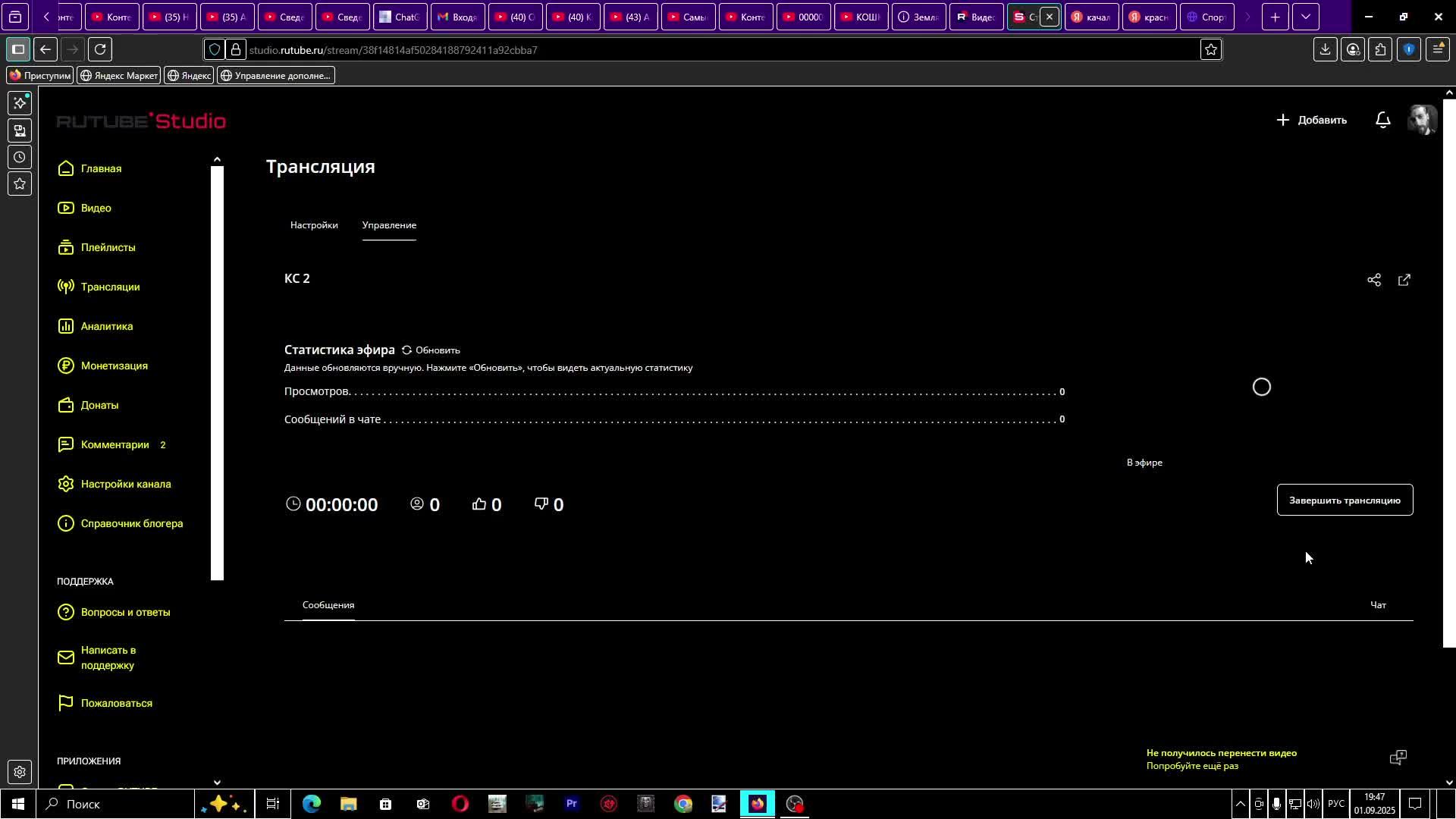Open Монетизация section
The width and height of the screenshot is (1456, 819).
click(114, 366)
